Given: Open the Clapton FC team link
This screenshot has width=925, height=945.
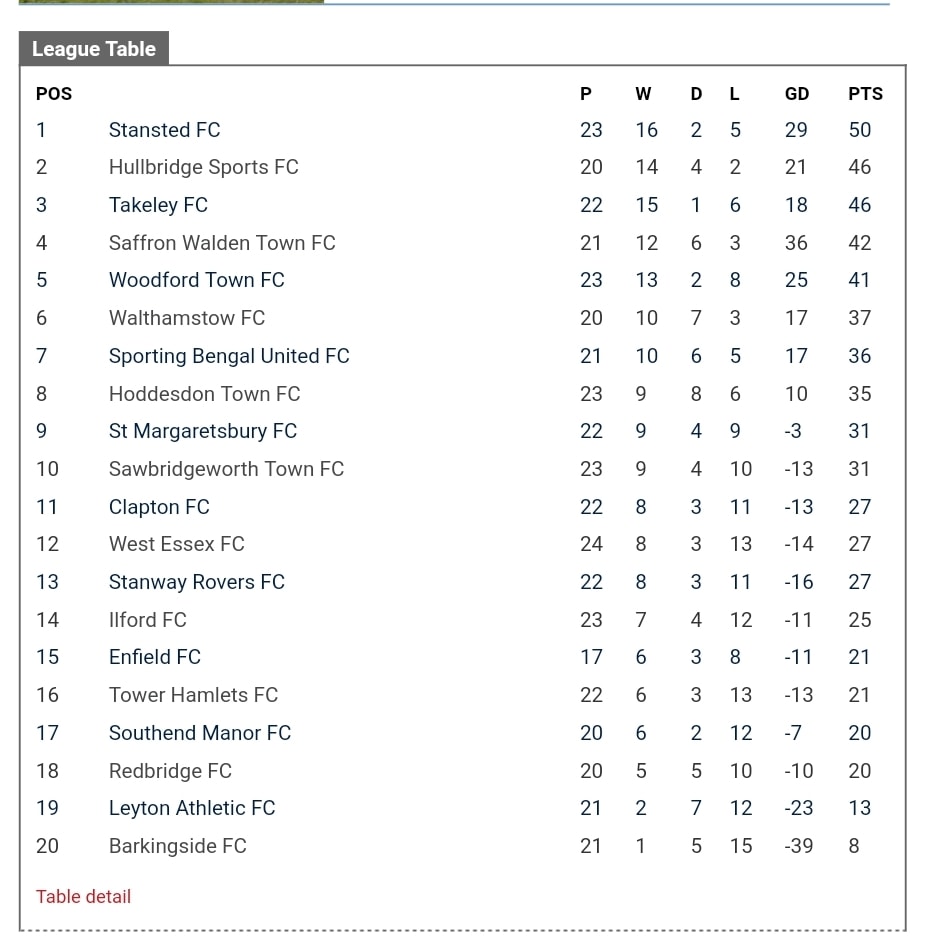Looking at the screenshot, I should (159, 507).
